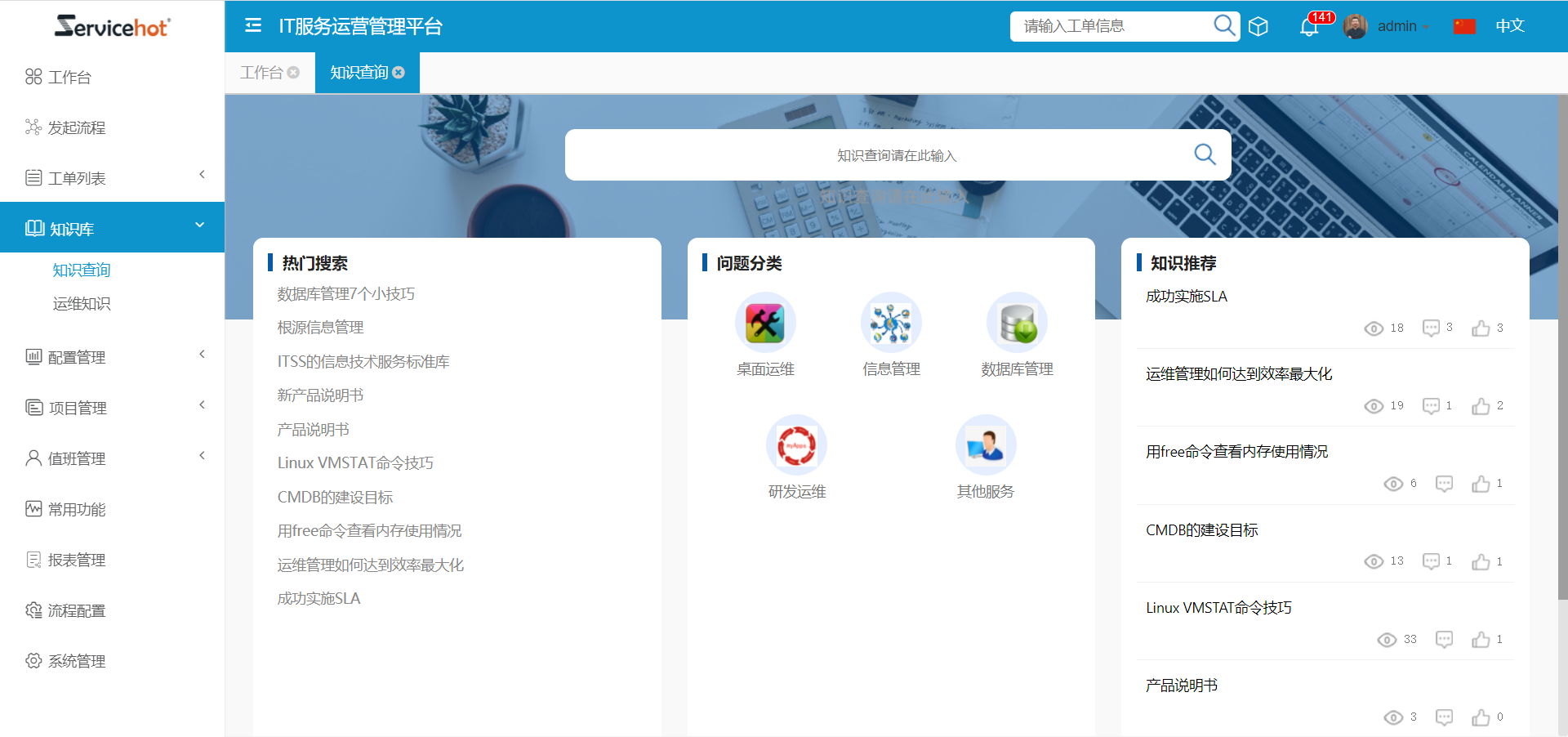Select the 数据库管理 category icon
Screen dimensions: 1568x737
click(1017, 323)
